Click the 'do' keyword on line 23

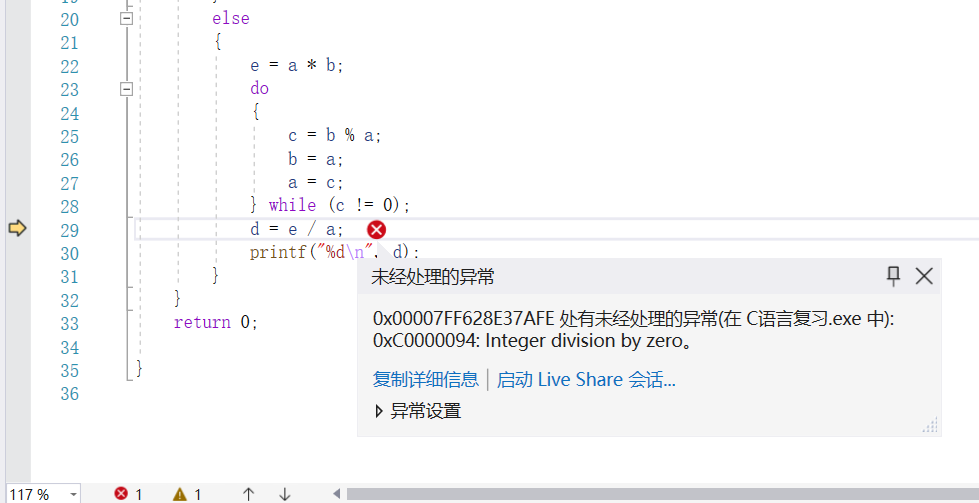coord(259,89)
